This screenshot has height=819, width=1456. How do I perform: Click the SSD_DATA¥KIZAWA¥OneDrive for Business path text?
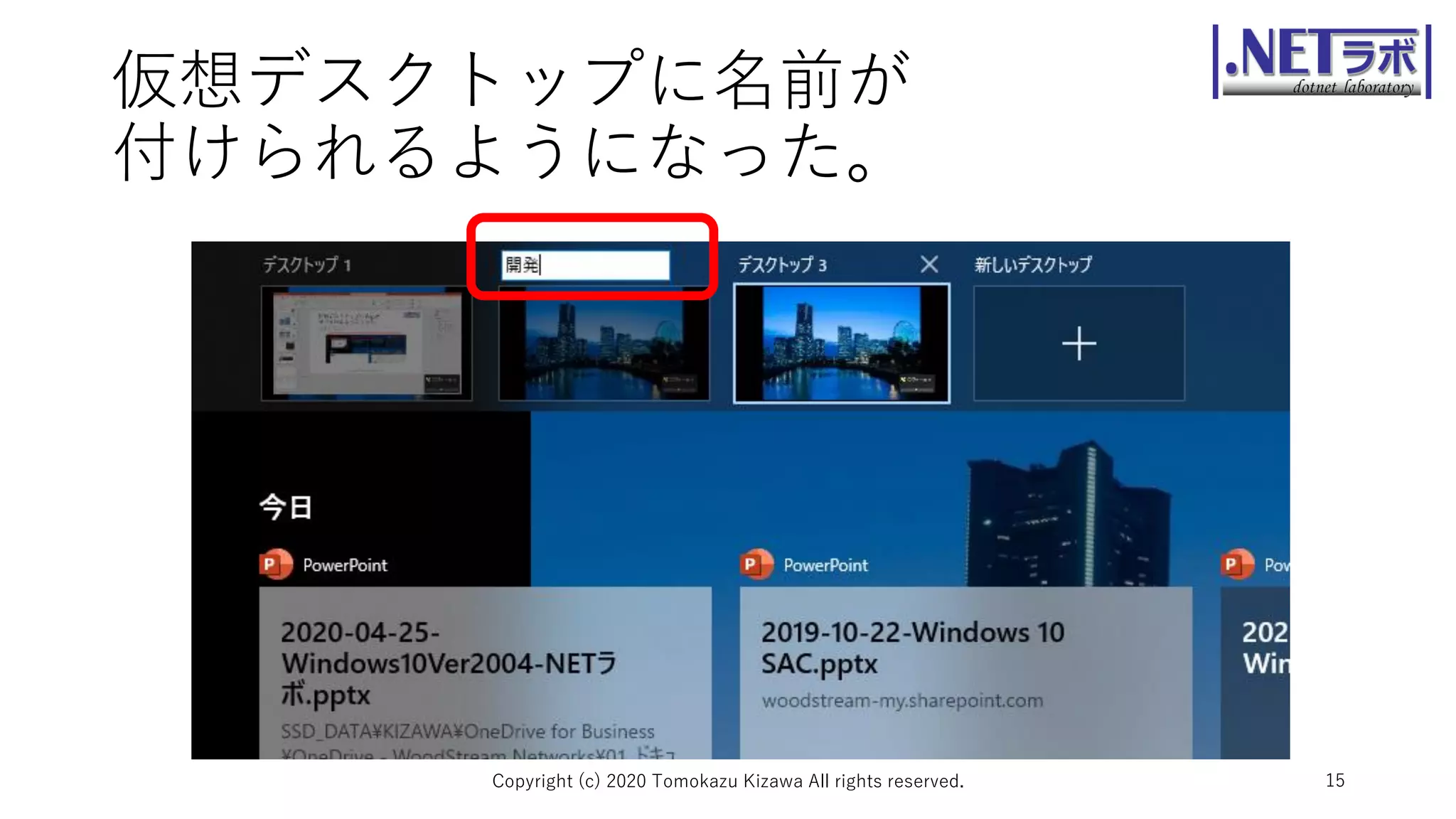(x=468, y=732)
